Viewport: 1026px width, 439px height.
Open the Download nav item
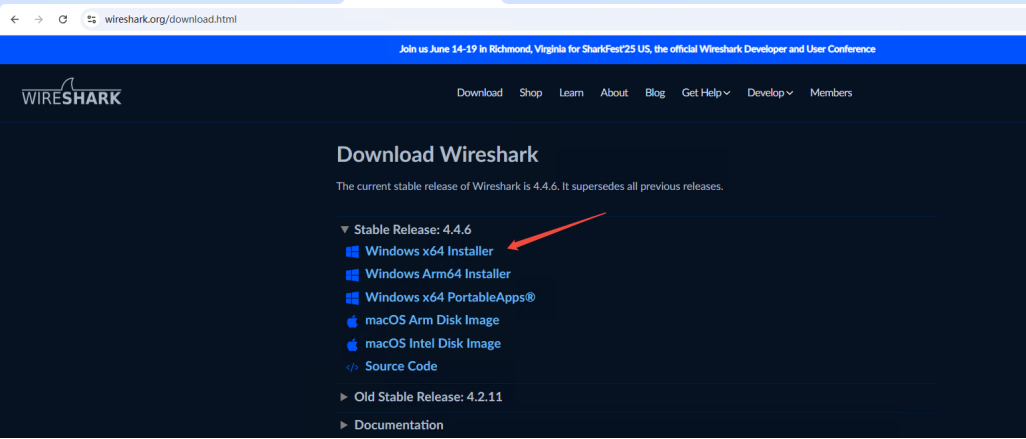[x=480, y=93]
